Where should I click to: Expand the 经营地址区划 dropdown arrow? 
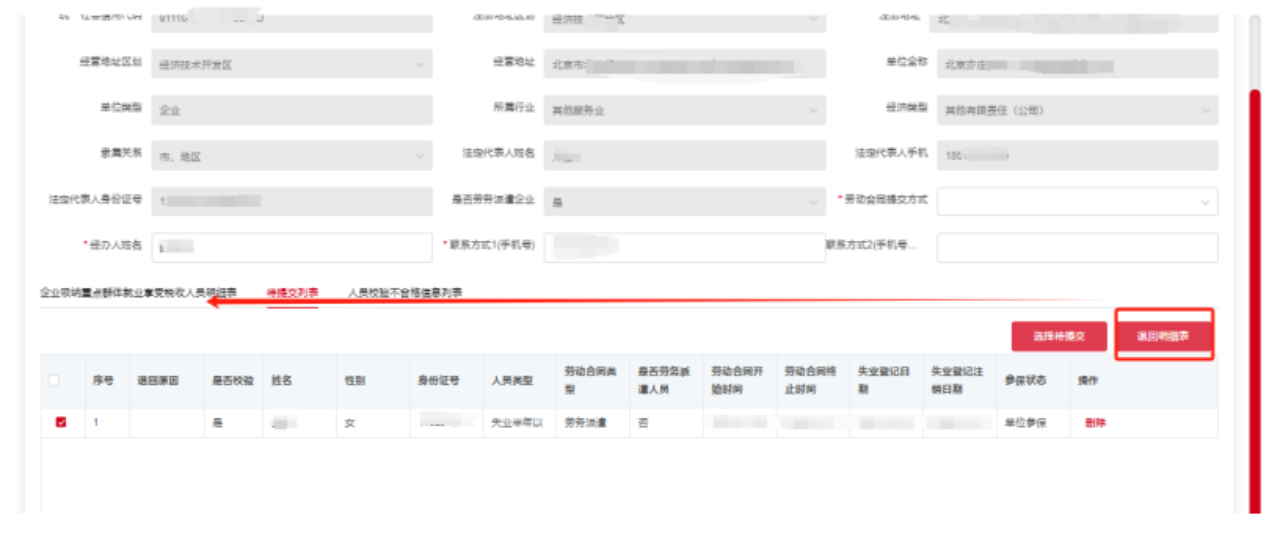pos(419,65)
